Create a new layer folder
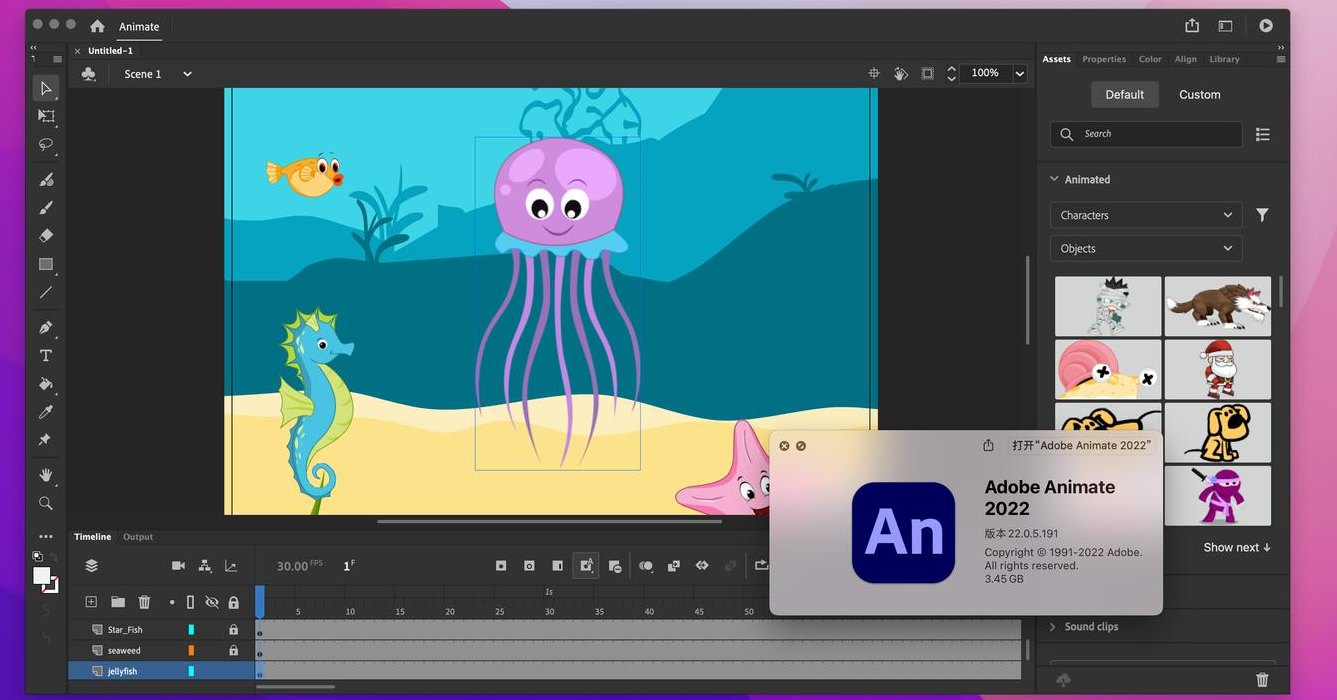Screen dimensions: 1337x700 118,602
